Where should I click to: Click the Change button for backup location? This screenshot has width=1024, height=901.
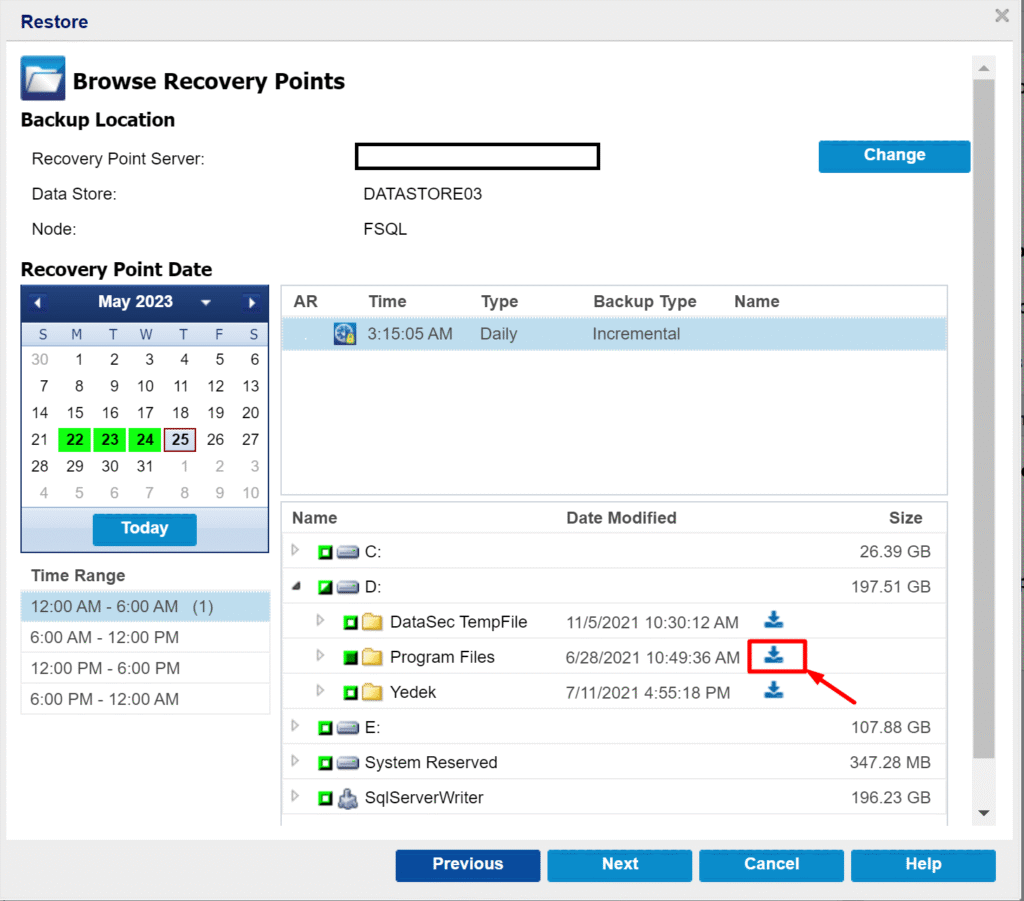(894, 156)
